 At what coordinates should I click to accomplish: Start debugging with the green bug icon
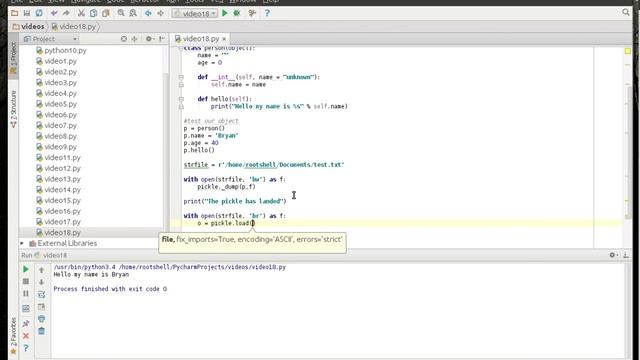237,13
